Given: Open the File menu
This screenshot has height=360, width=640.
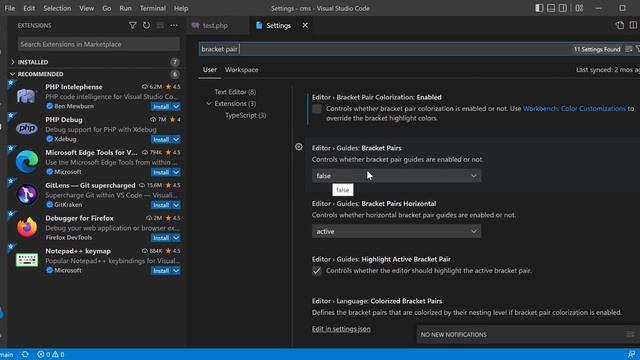Looking at the screenshot, I should 10,8.
